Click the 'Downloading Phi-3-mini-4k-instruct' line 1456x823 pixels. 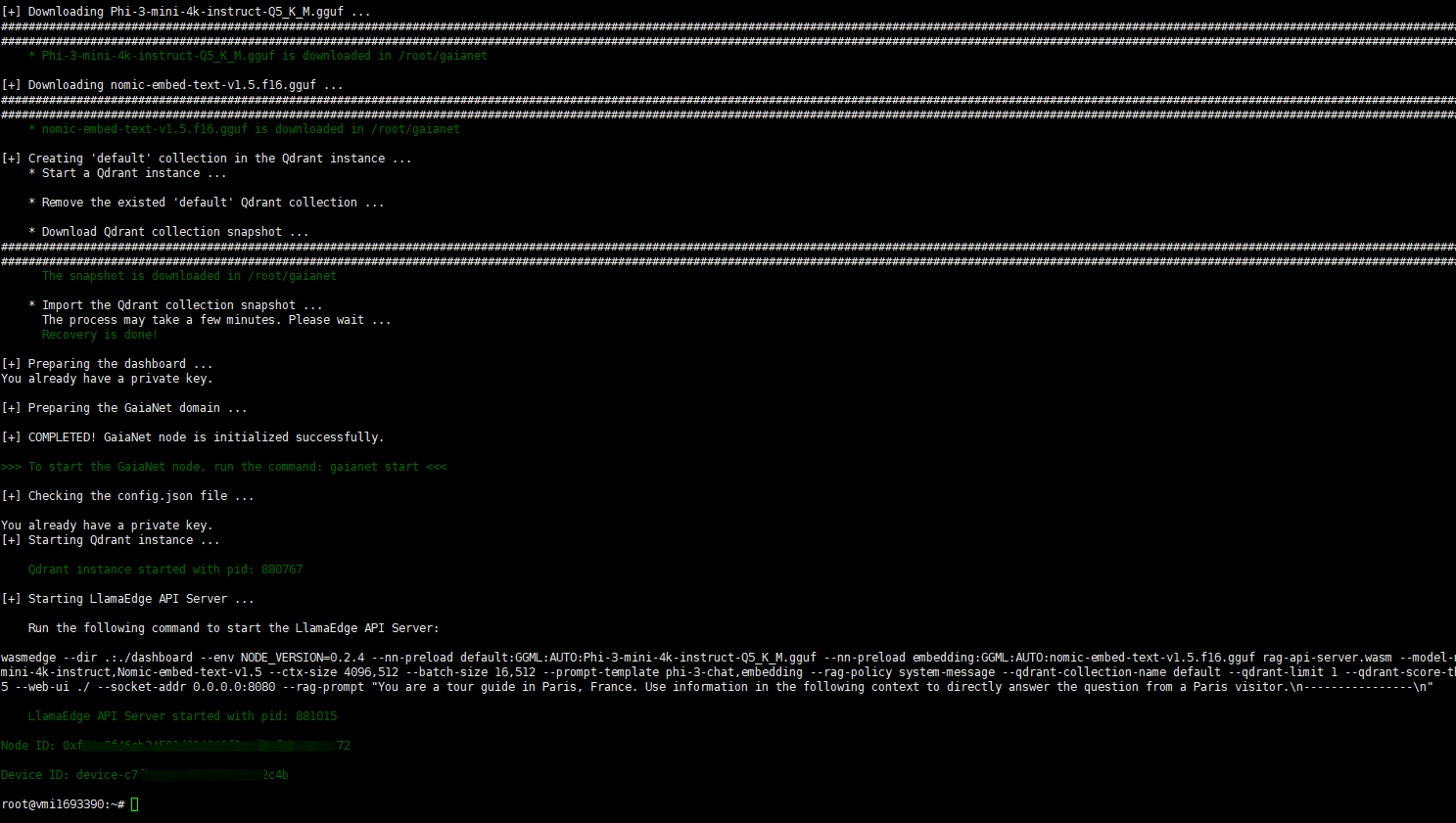186,12
